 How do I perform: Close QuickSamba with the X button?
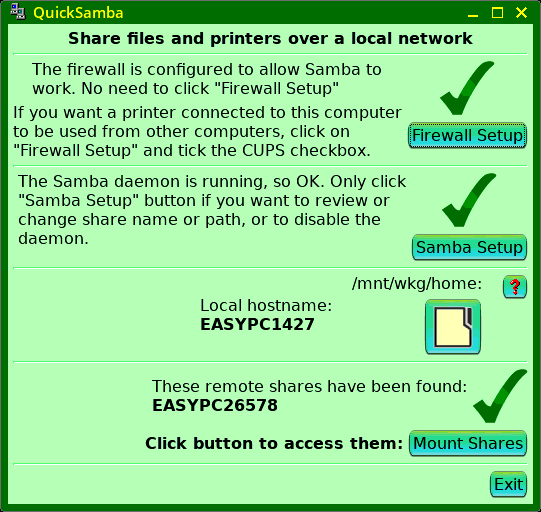pyautogui.click(x=521, y=13)
